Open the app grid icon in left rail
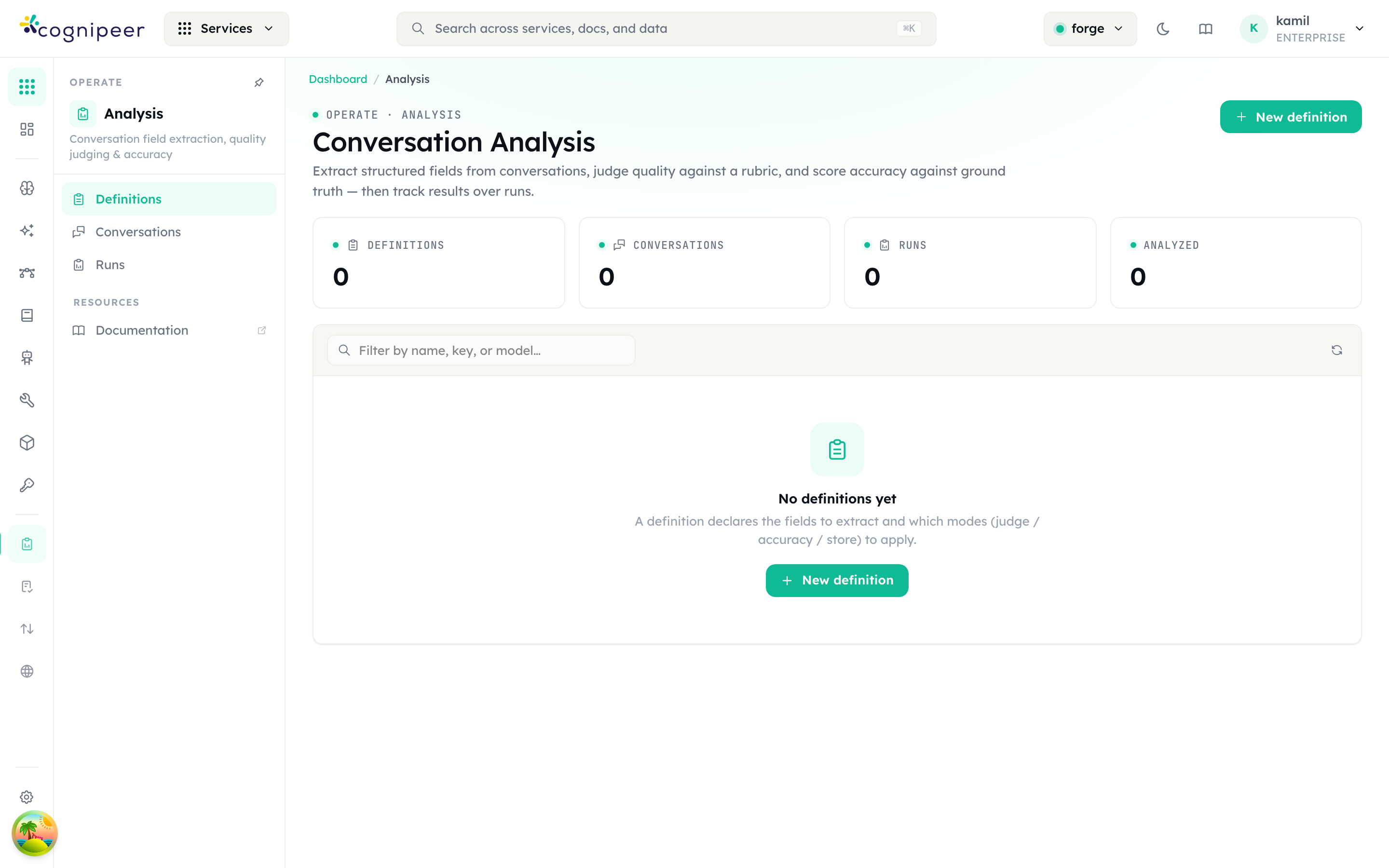The image size is (1389, 868). pyautogui.click(x=27, y=87)
